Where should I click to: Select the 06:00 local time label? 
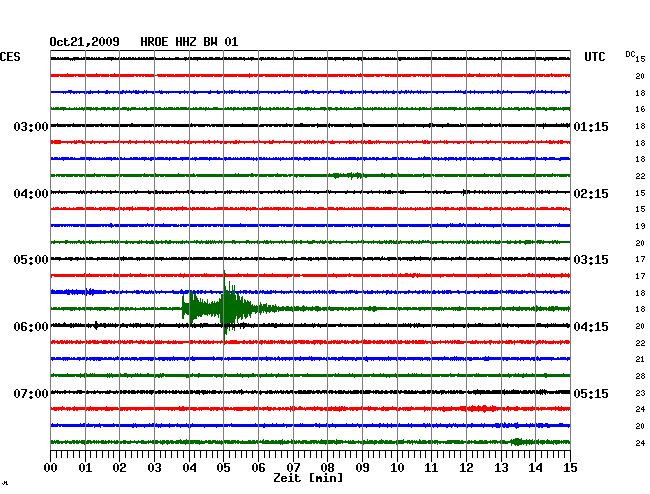coord(31,327)
